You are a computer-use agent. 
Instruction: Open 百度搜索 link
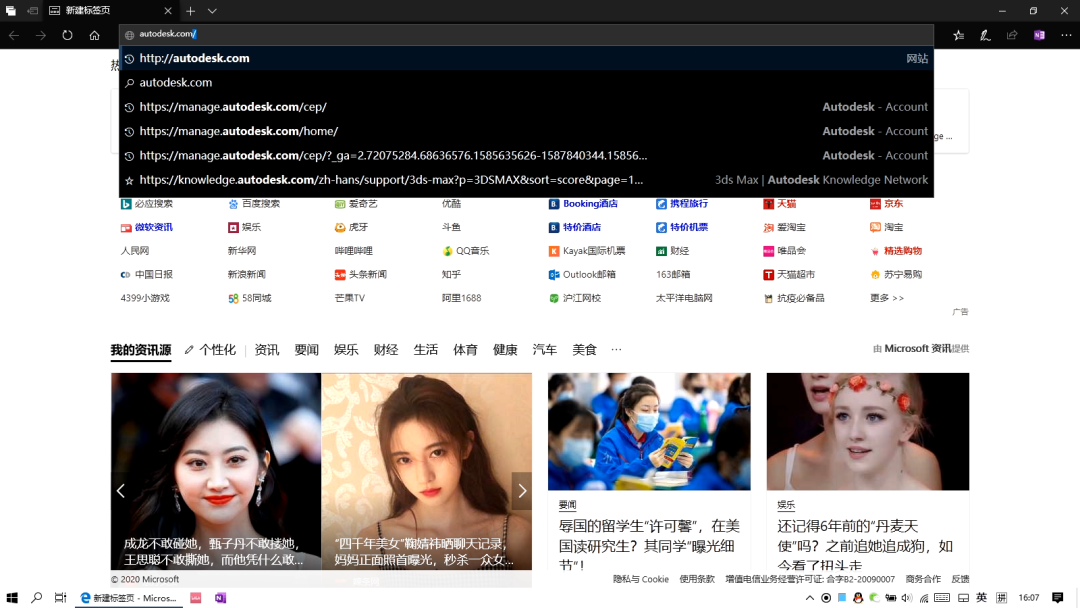point(254,204)
